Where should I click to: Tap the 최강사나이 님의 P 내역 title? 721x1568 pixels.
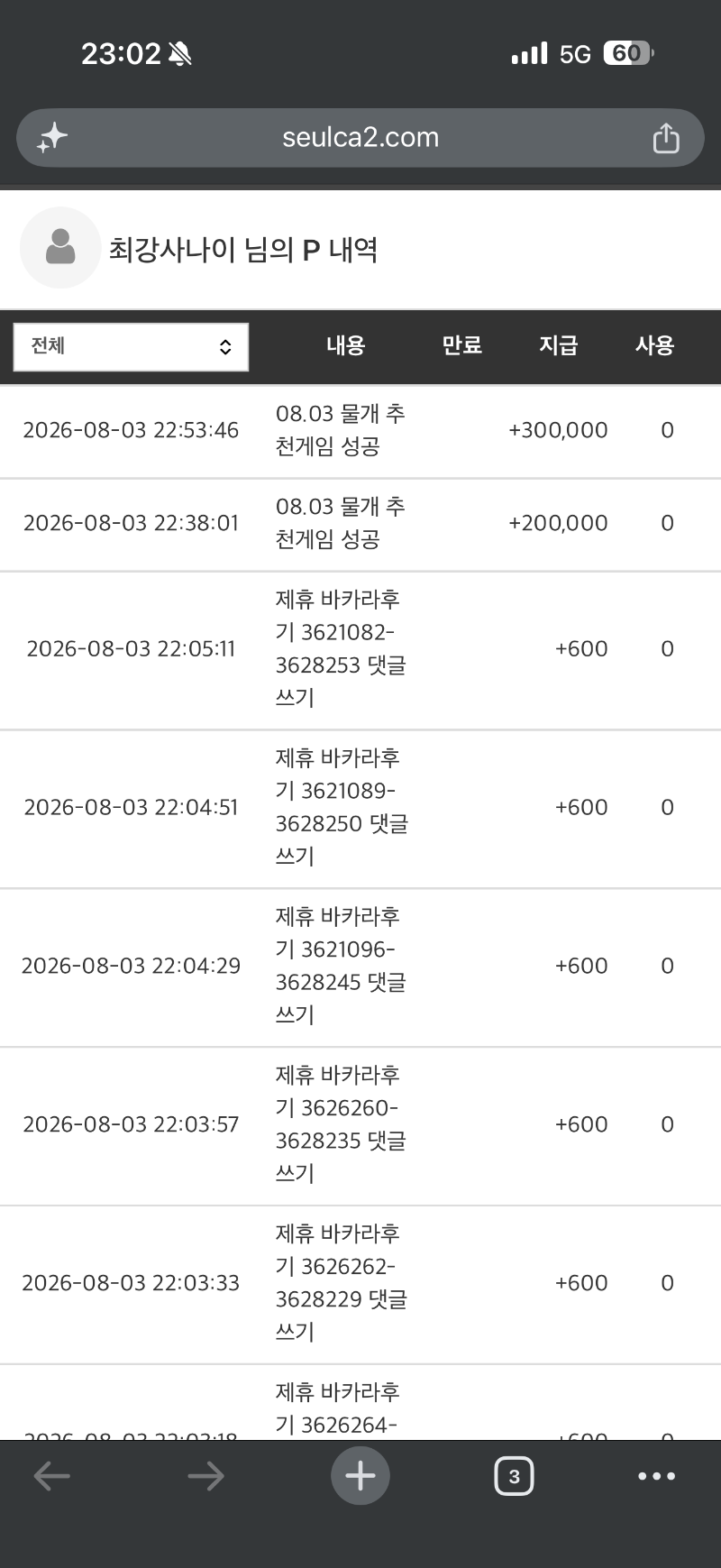243,250
